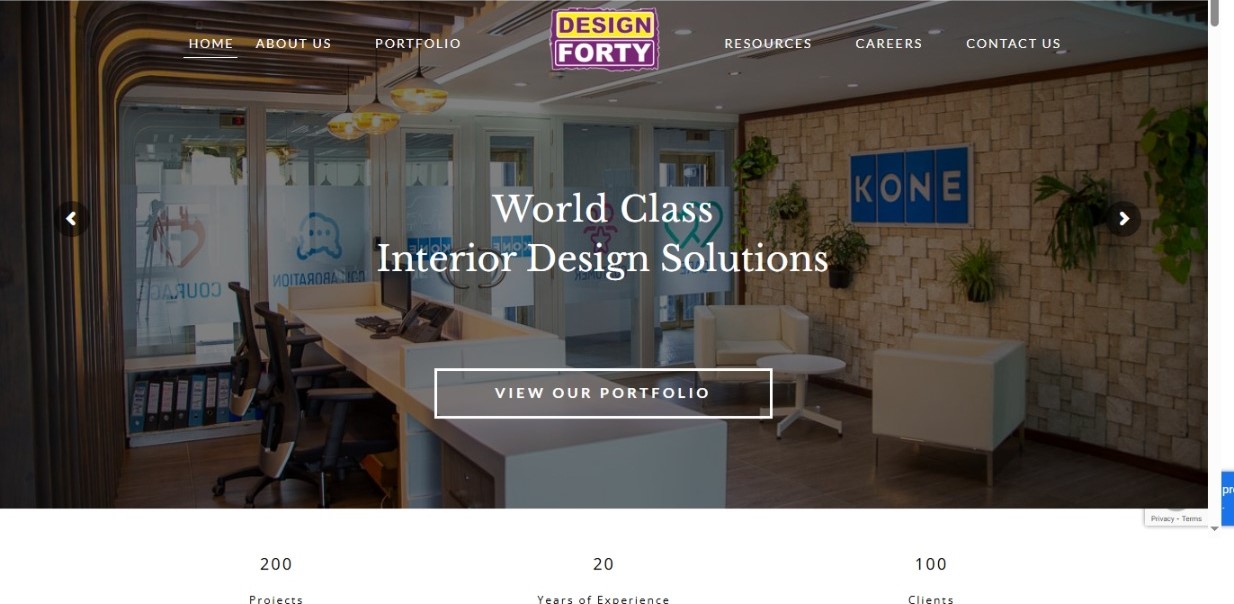
Task: Open the Portfolio menu
Action: [418, 43]
